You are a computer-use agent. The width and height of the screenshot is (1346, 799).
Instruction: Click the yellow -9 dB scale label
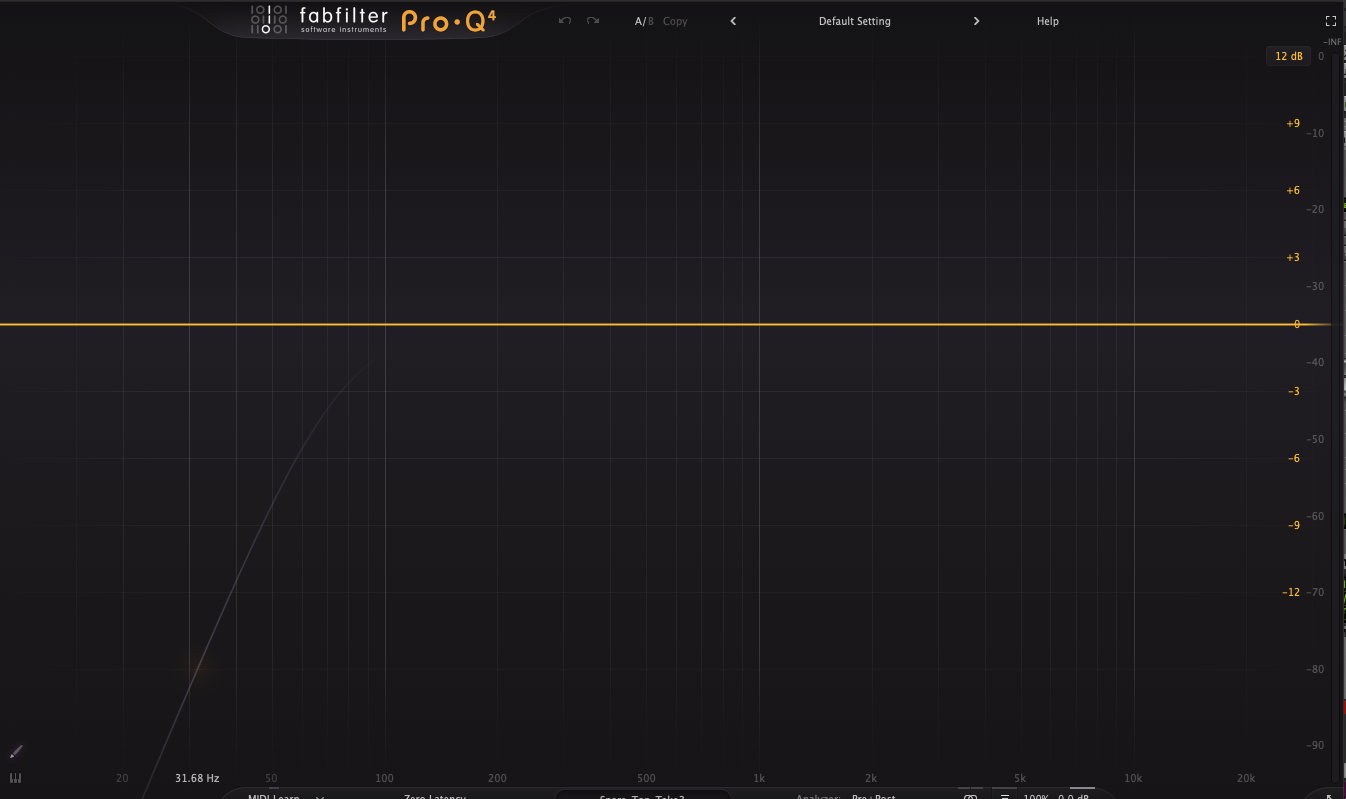(x=1294, y=525)
